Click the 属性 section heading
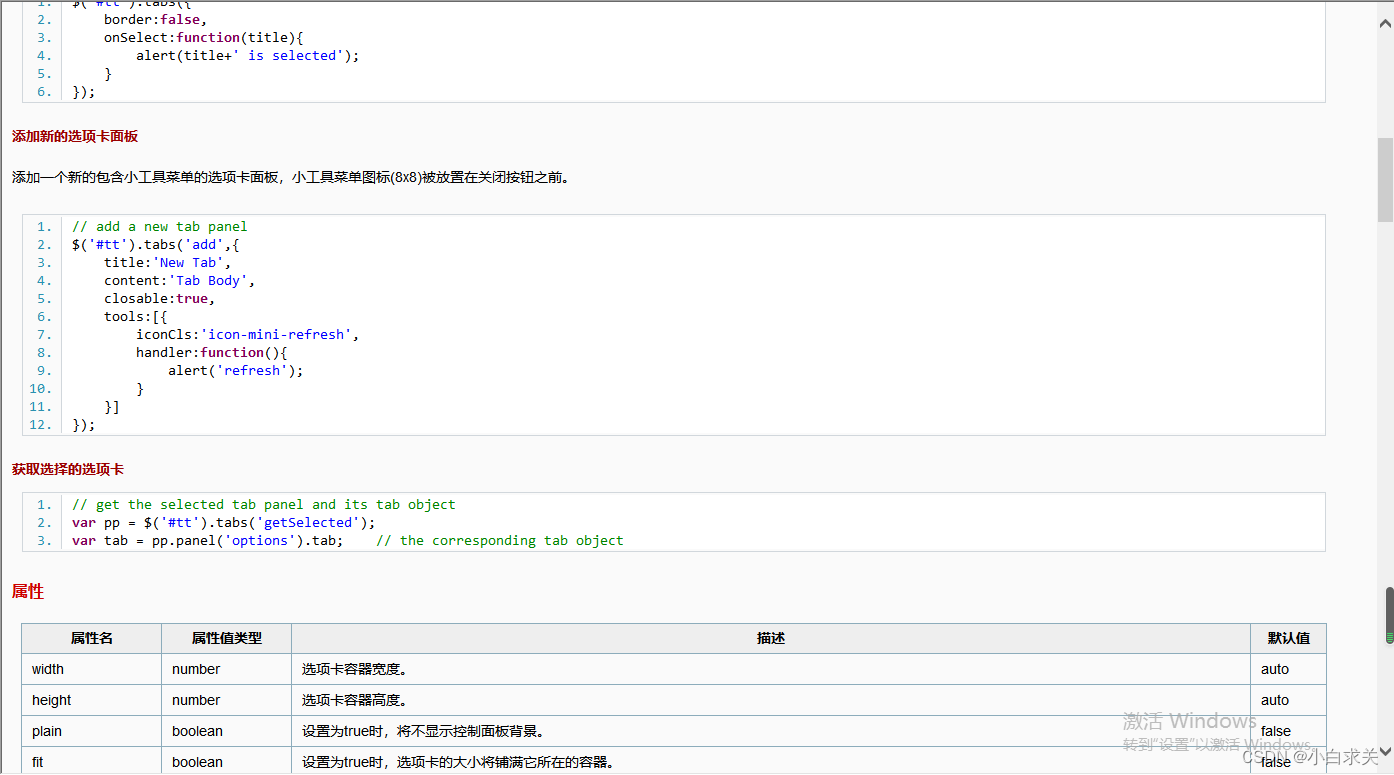This screenshot has width=1394, height=775. coord(27,591)
